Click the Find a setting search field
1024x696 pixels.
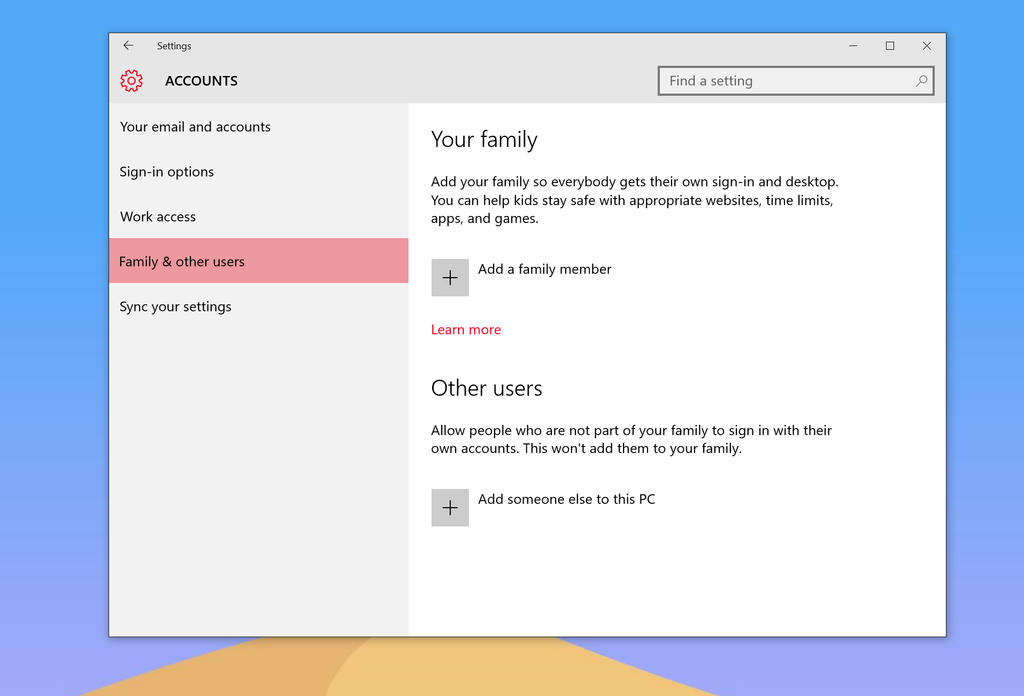[x=780, y=80]
